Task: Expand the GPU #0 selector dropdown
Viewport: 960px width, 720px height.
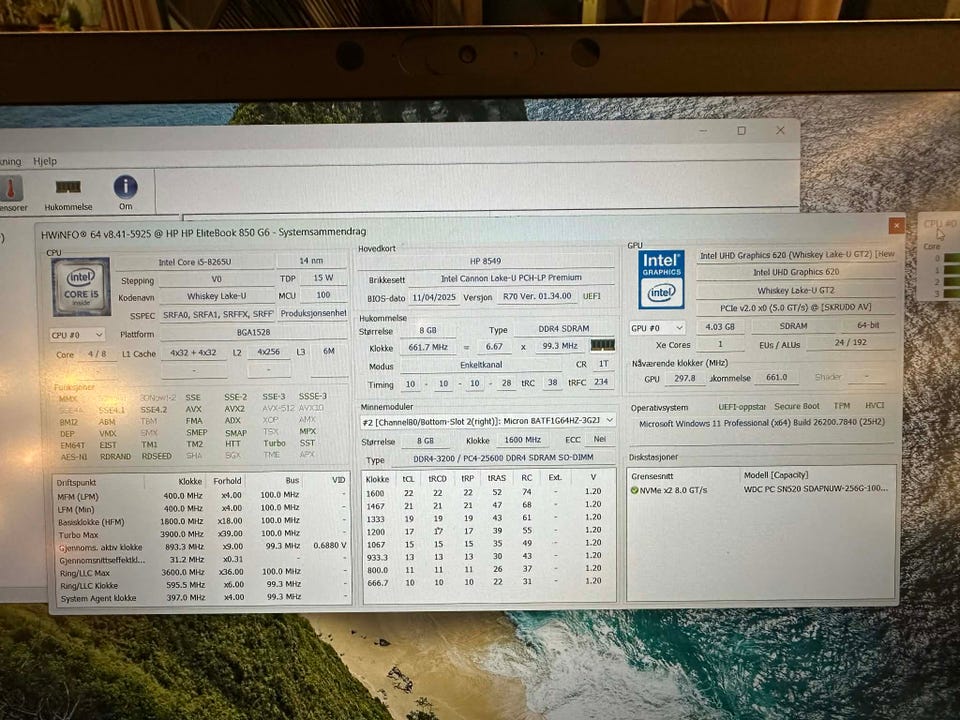Action: point(657,328)
